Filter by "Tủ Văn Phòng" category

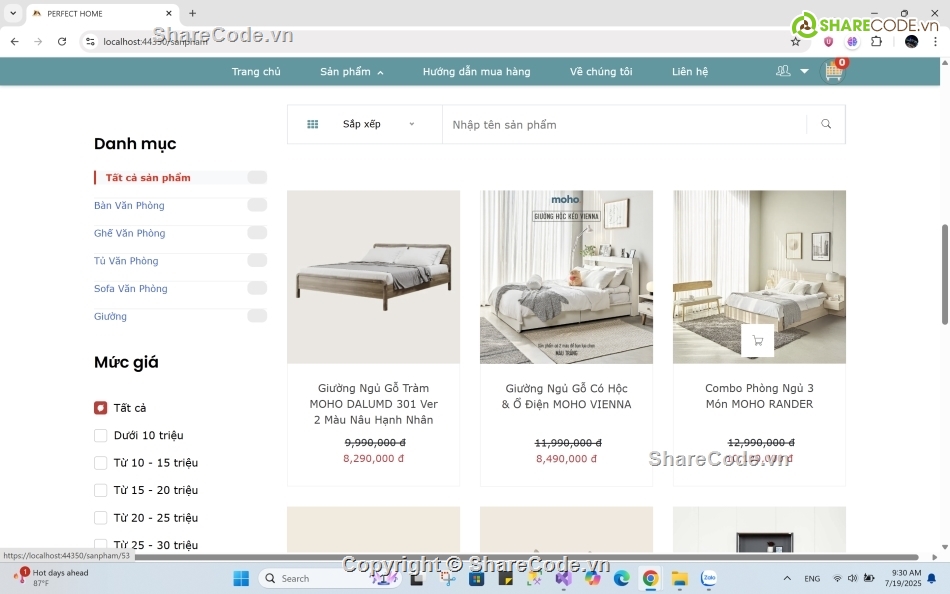[126, 261]
